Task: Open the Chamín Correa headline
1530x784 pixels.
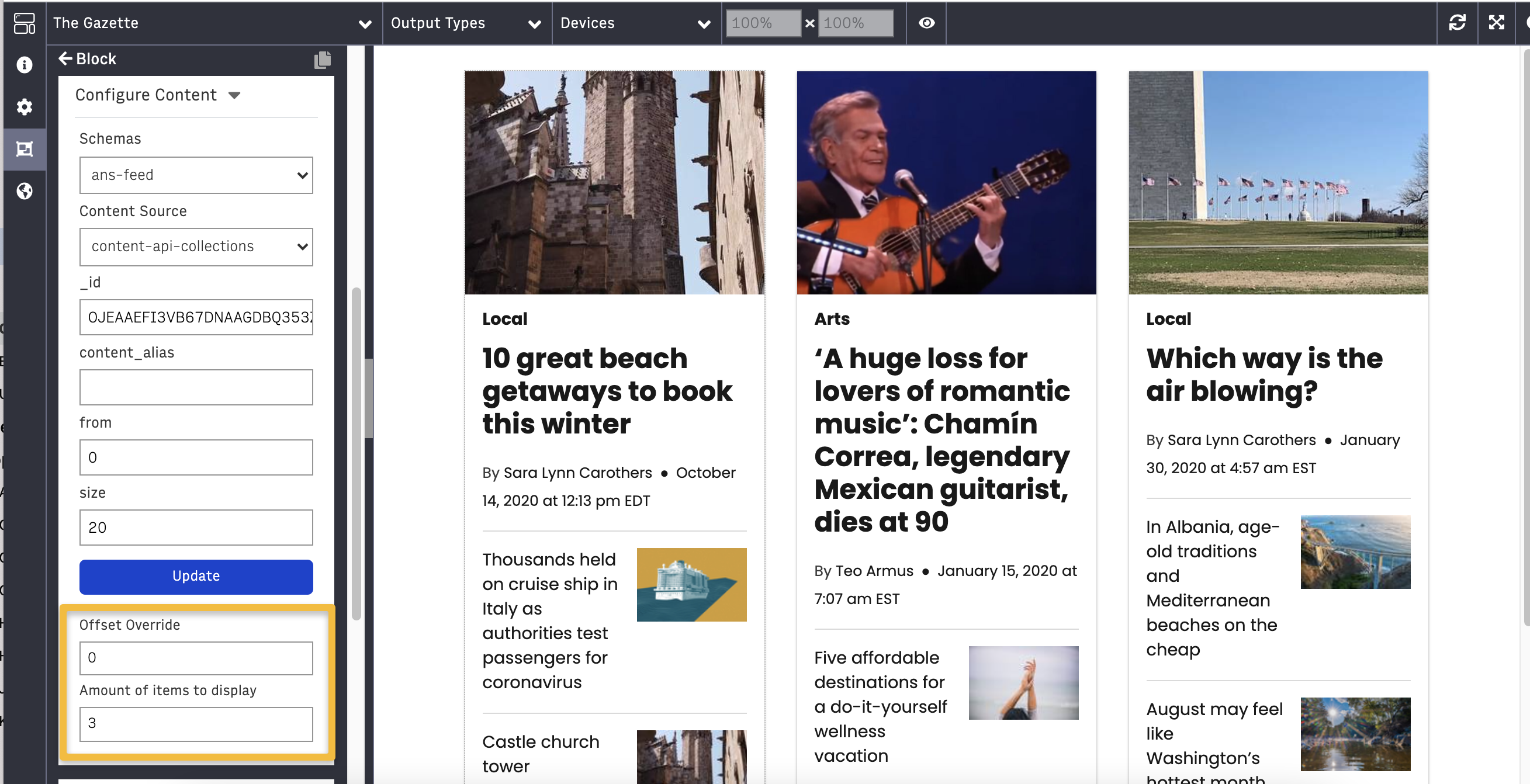Action: [942, 440]
